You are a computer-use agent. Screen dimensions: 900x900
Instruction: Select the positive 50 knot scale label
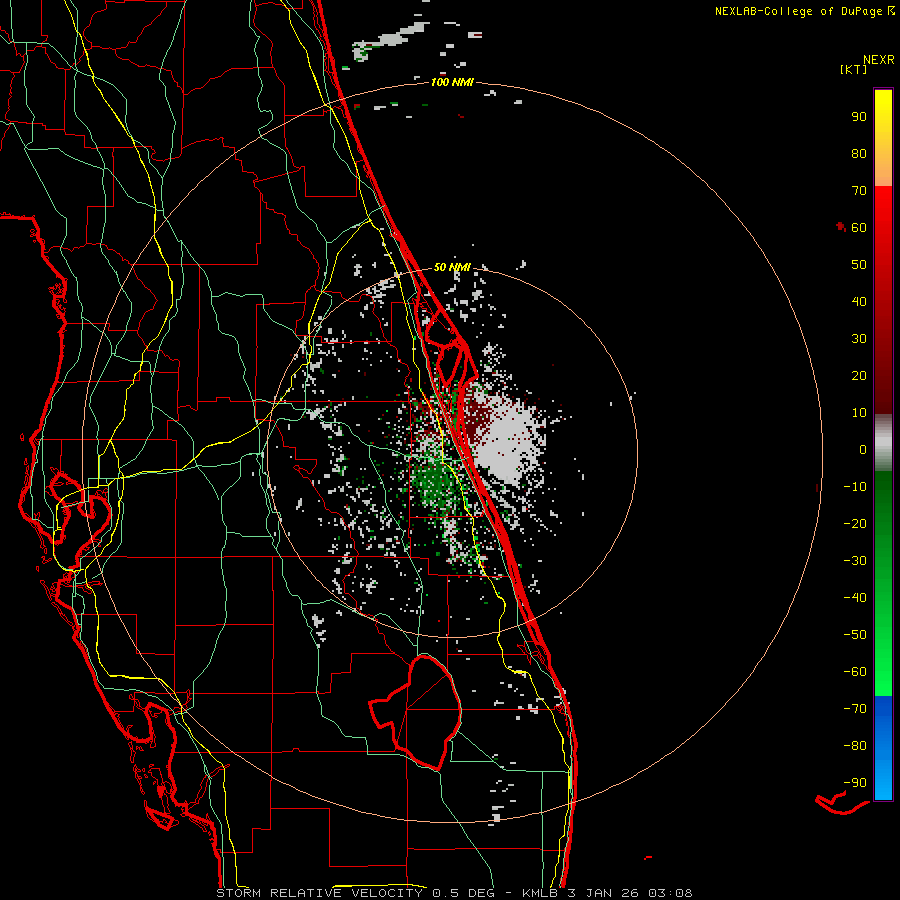point(859,265)
